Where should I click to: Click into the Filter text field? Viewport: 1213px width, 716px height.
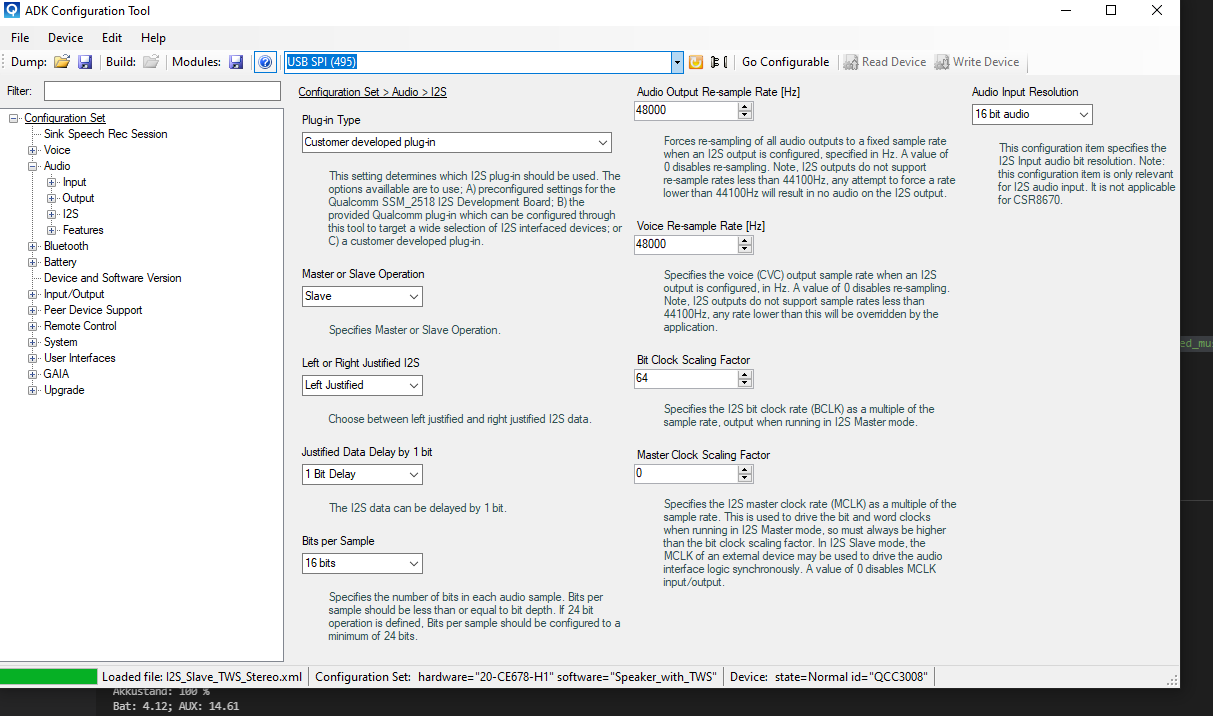click(162, 91)
